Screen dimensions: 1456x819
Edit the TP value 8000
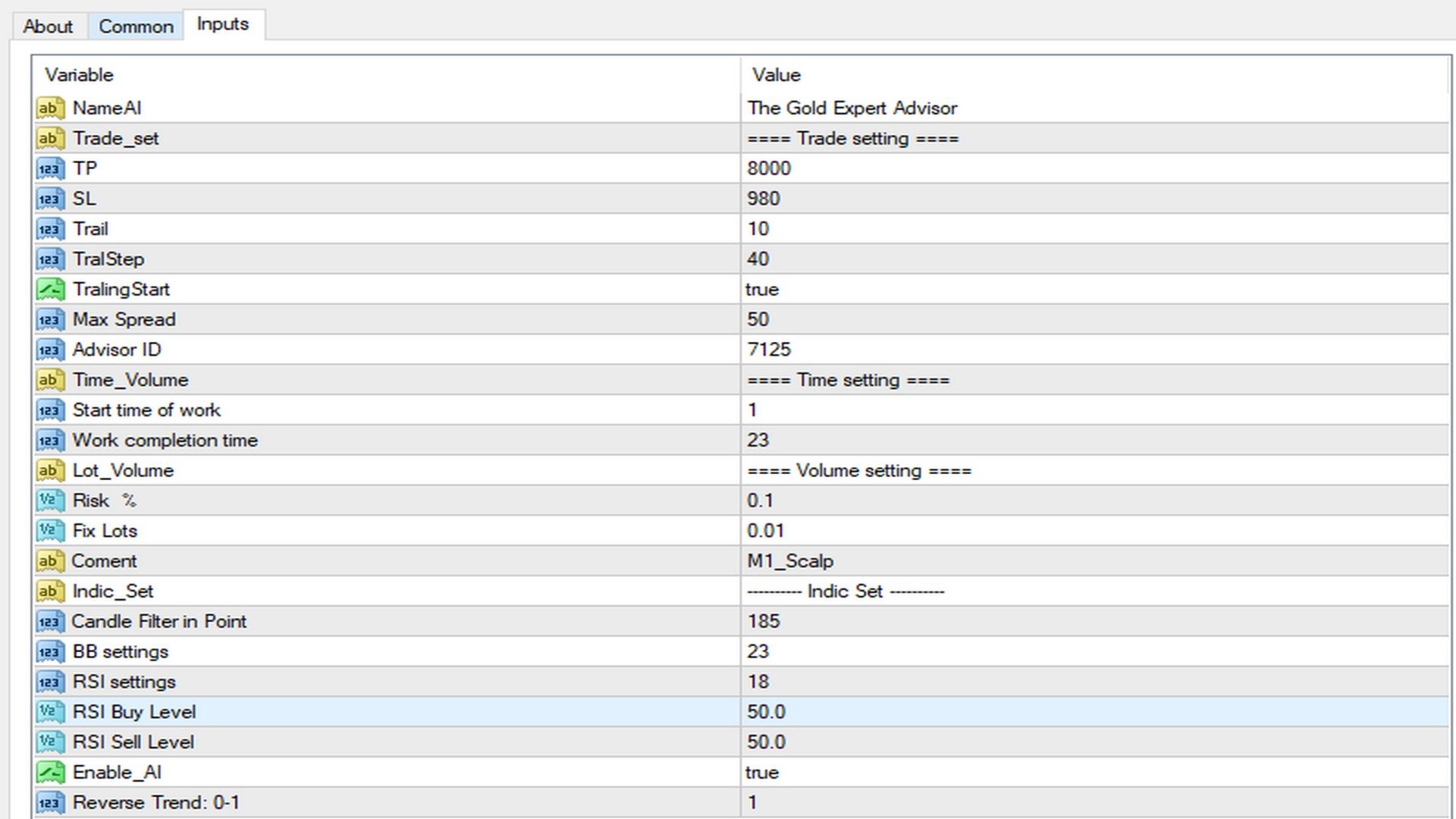(768, 168)
